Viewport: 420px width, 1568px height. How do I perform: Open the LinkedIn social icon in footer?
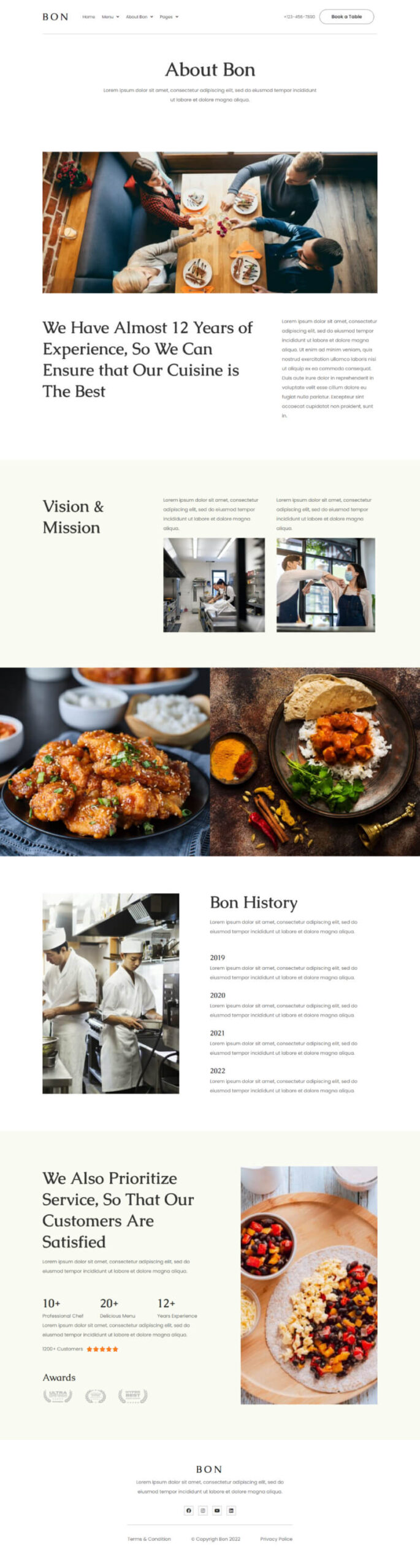tap(231, 1510)
